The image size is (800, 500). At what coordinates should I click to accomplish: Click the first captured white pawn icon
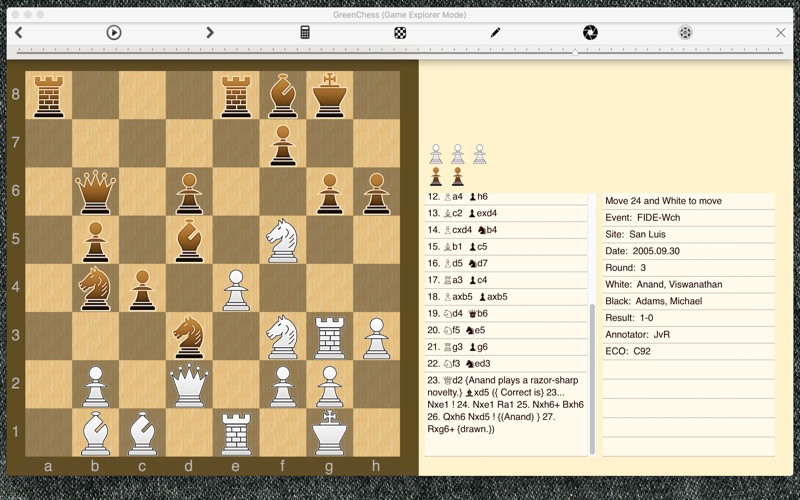coord(436,154)
